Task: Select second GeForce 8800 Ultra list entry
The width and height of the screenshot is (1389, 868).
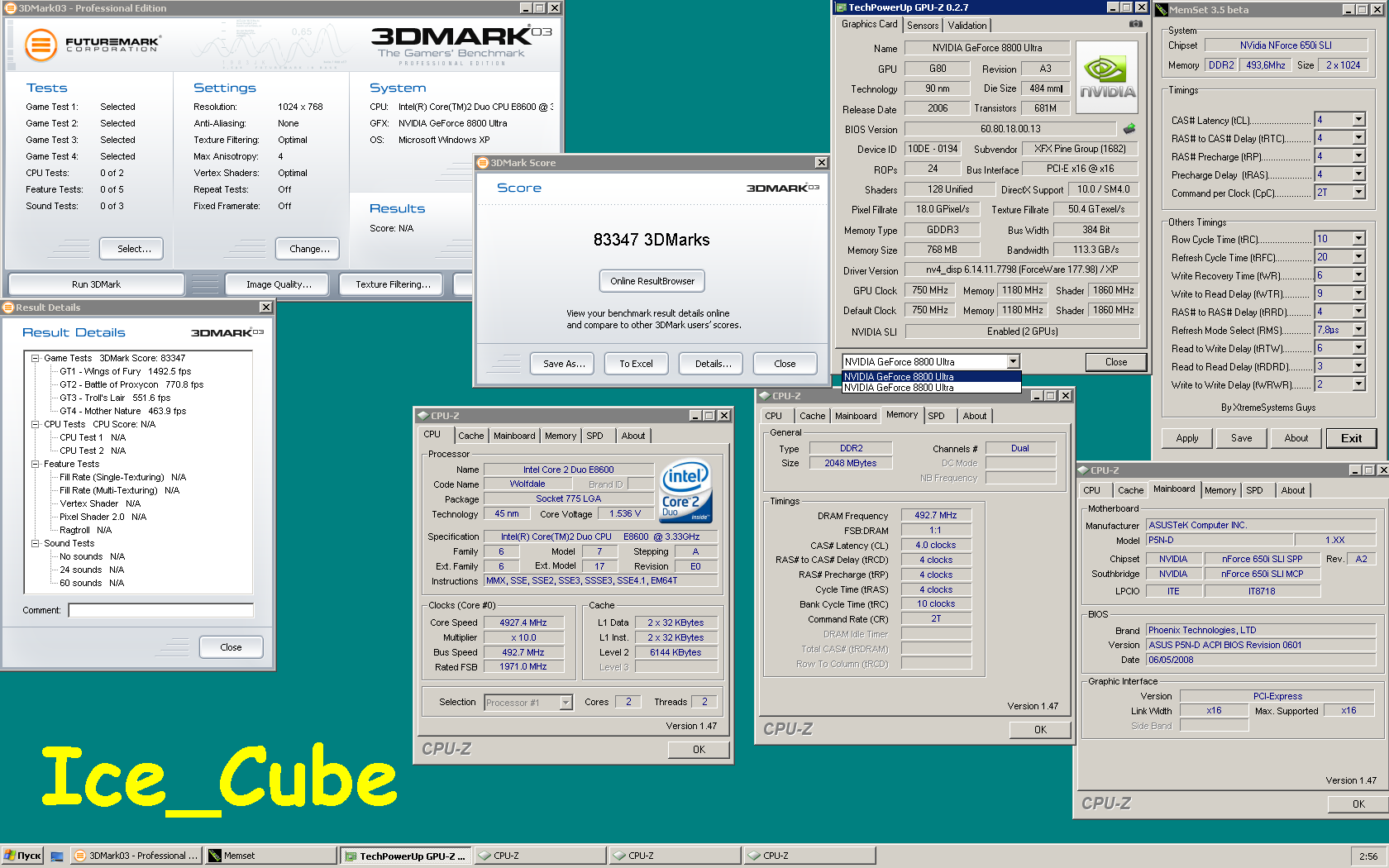Action: point(932,388)
